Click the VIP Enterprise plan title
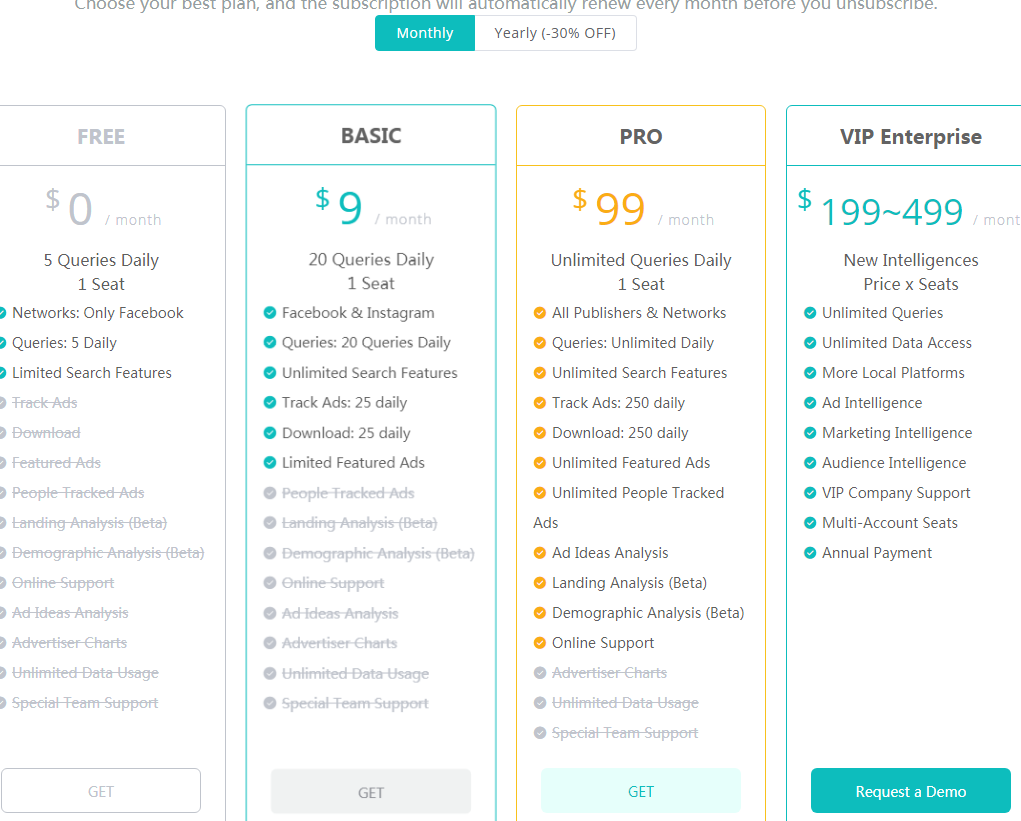 coord(910,137)
